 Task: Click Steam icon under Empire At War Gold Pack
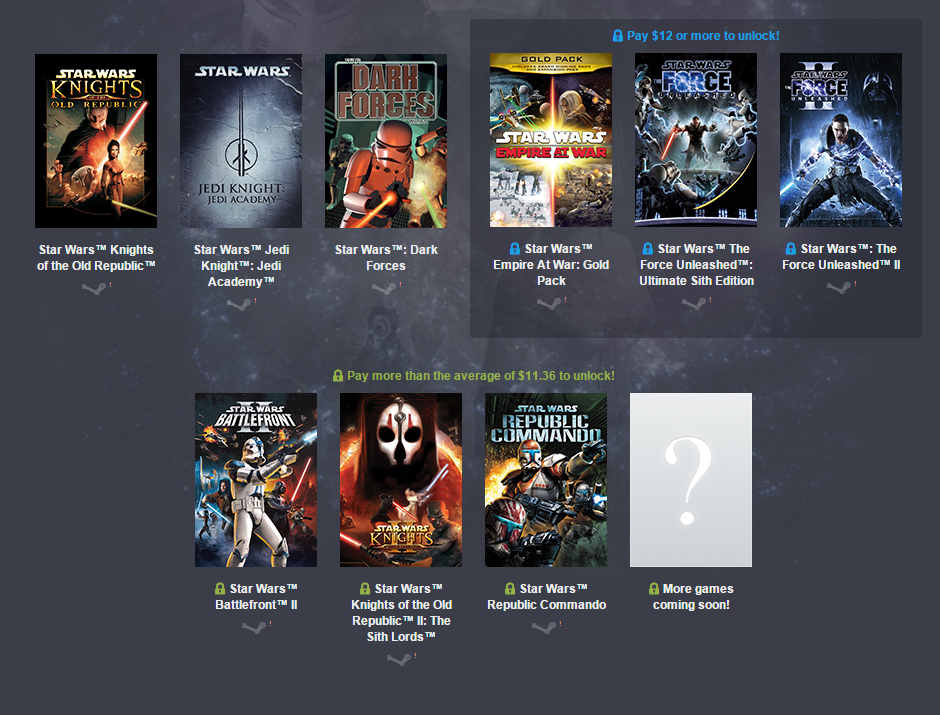(549, 304)
